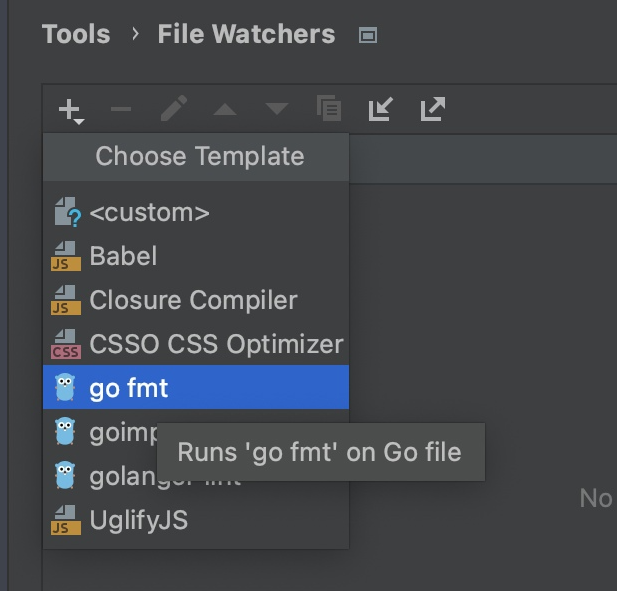Open the add watcher plus dropdown
Screen dimensions: 617x591
(x=70, y=109)
